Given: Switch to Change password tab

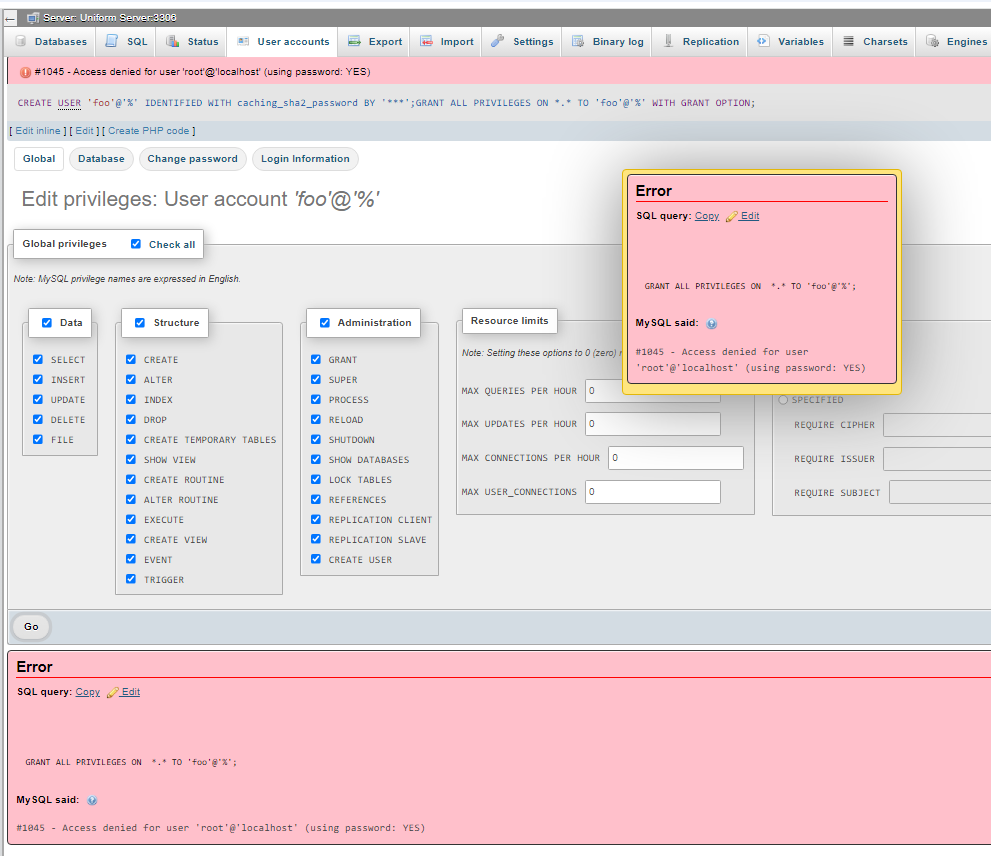Looking at the screenshot, I should (193, 159).
